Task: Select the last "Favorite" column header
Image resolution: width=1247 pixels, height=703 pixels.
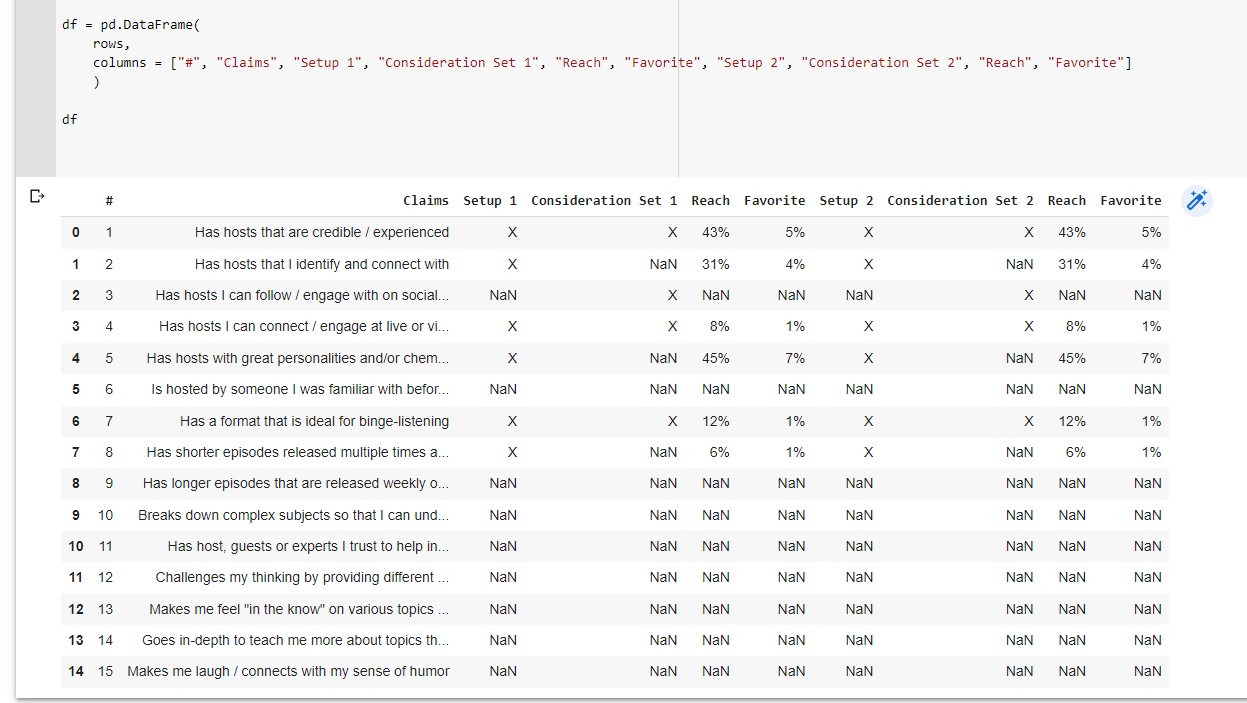Action: click(x=1131, y=200)
